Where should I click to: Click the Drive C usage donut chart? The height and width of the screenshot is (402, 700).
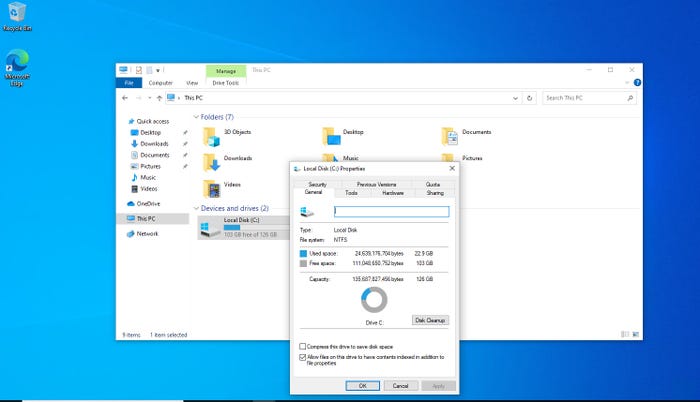pos(374,300)
